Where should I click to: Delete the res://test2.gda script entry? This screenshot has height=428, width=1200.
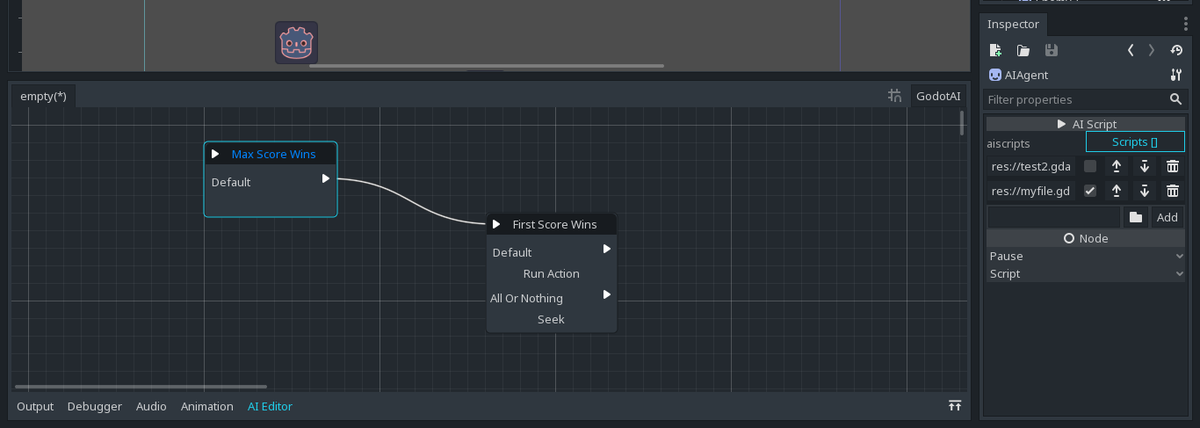coord(1173,166)
